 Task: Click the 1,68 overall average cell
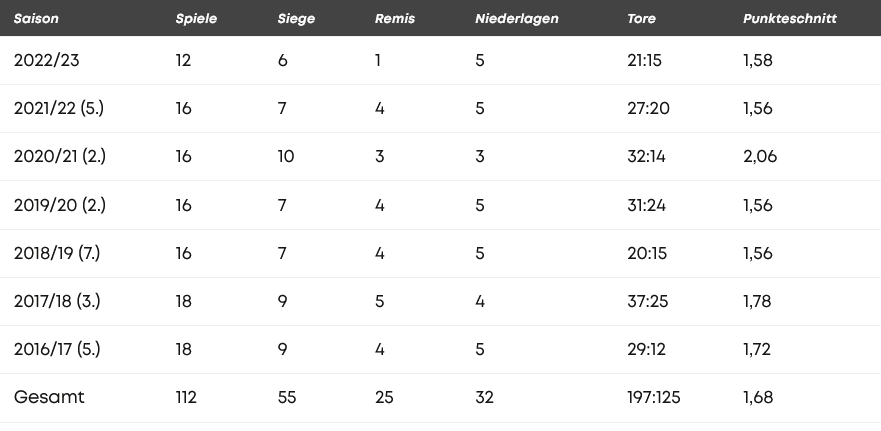coord(758,398)
